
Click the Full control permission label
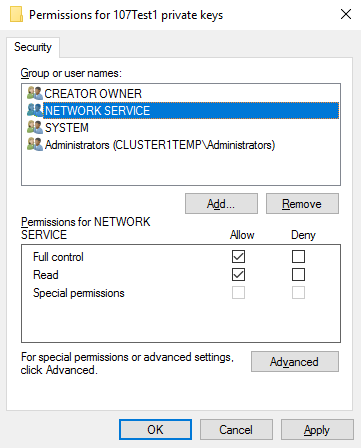[58, 257]
